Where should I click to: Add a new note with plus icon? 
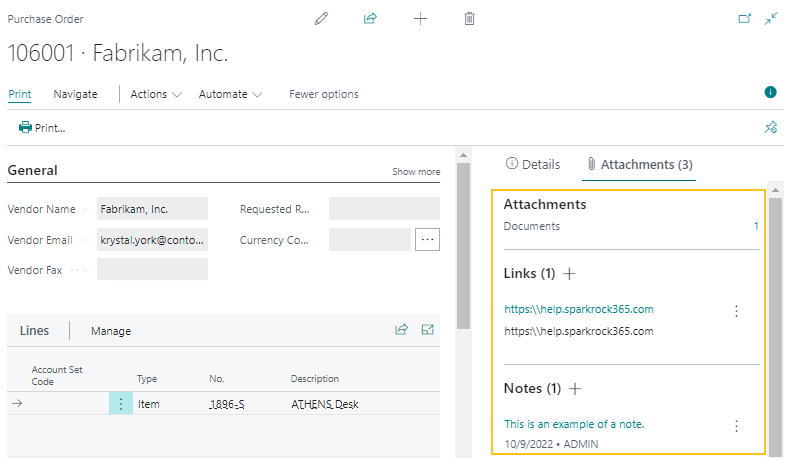(x=575, y=388)
